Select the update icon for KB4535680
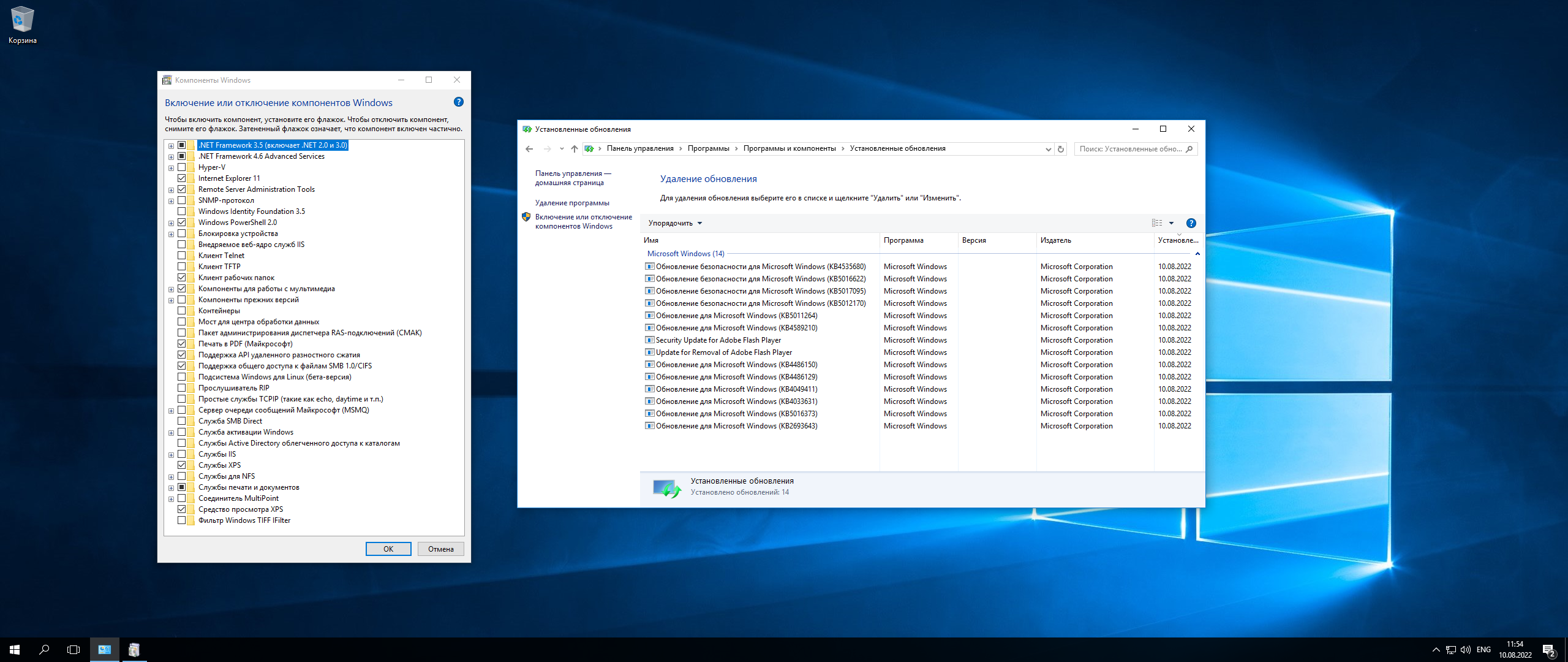The image size is (1568, 662). [649, 267]
